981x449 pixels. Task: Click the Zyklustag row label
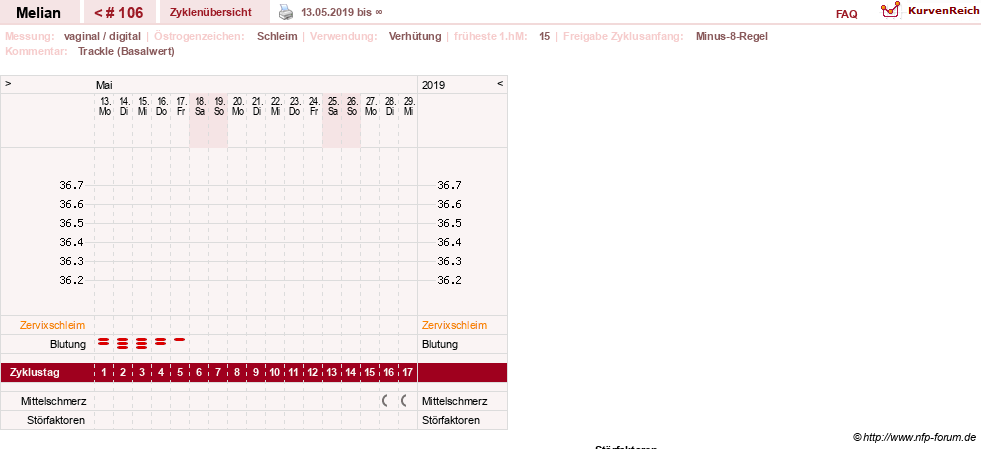pyautogui.click(x=35, y=373)
